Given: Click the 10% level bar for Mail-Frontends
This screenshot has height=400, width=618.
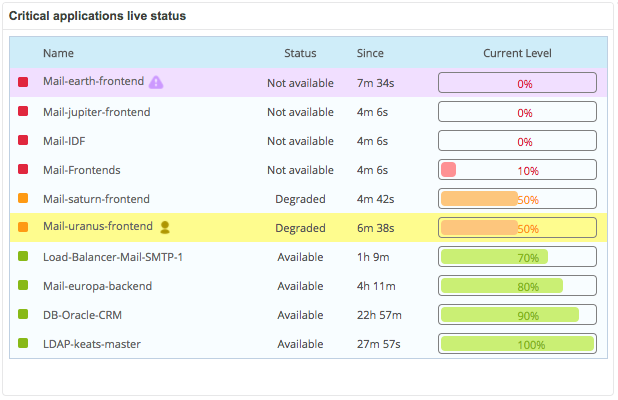Looking at the screenshot, I should (x=517, y=170).
